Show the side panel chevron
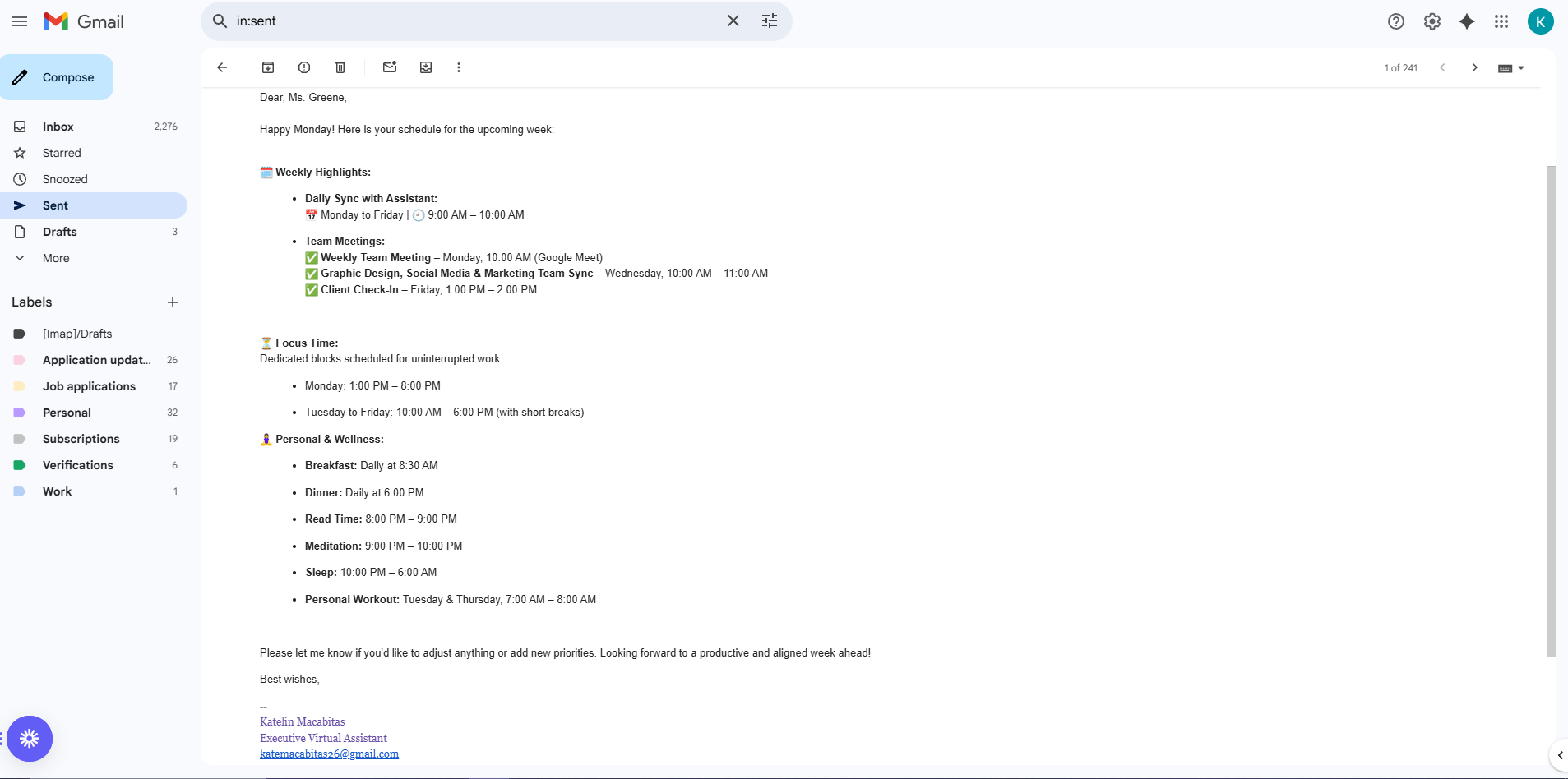 (x=1560, y=755)
